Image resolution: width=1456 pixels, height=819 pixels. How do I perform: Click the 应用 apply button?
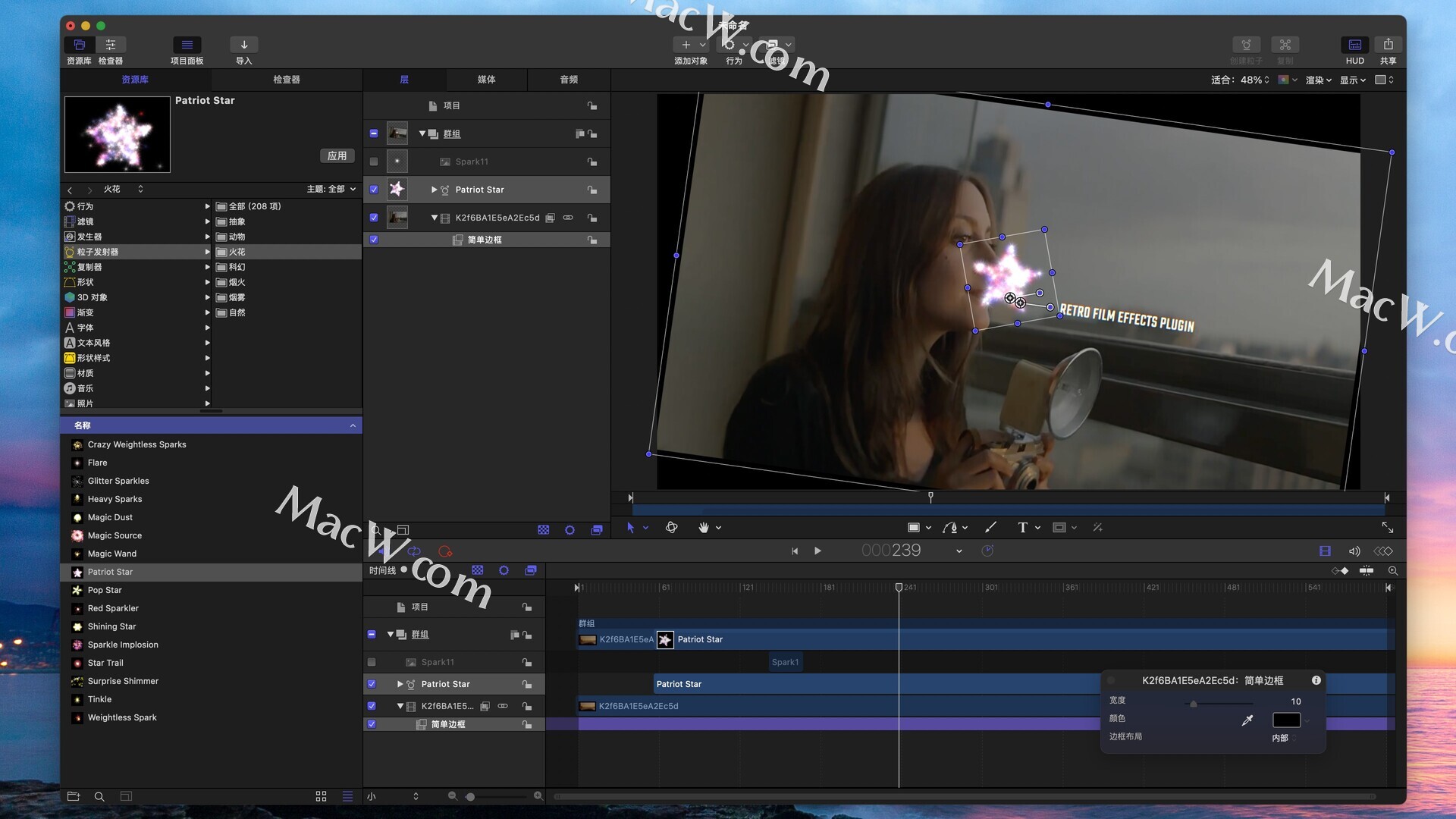tap(337, 155)
